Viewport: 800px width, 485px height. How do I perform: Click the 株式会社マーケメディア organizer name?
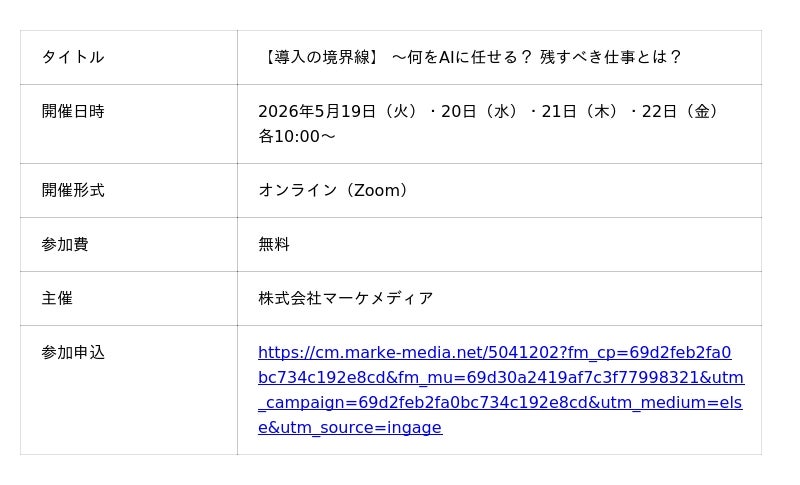[345, 298]
